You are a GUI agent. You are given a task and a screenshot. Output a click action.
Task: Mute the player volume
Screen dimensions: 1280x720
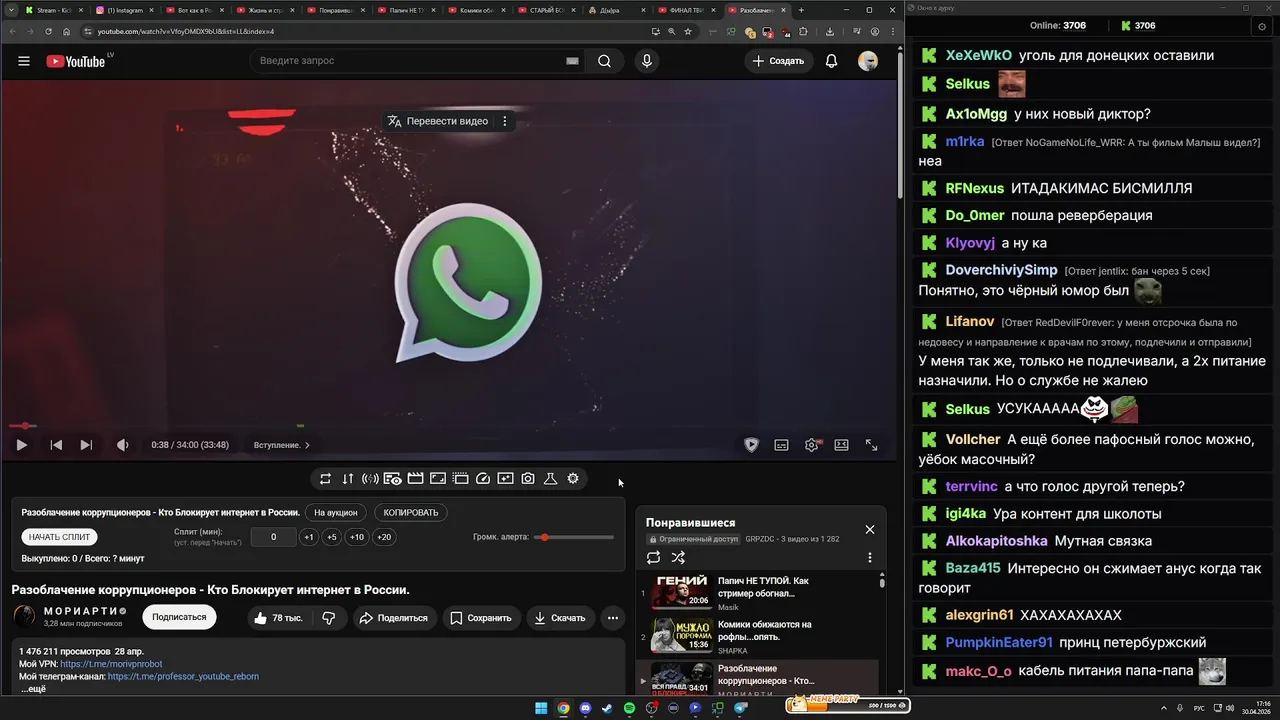click(x=122, y=445)
